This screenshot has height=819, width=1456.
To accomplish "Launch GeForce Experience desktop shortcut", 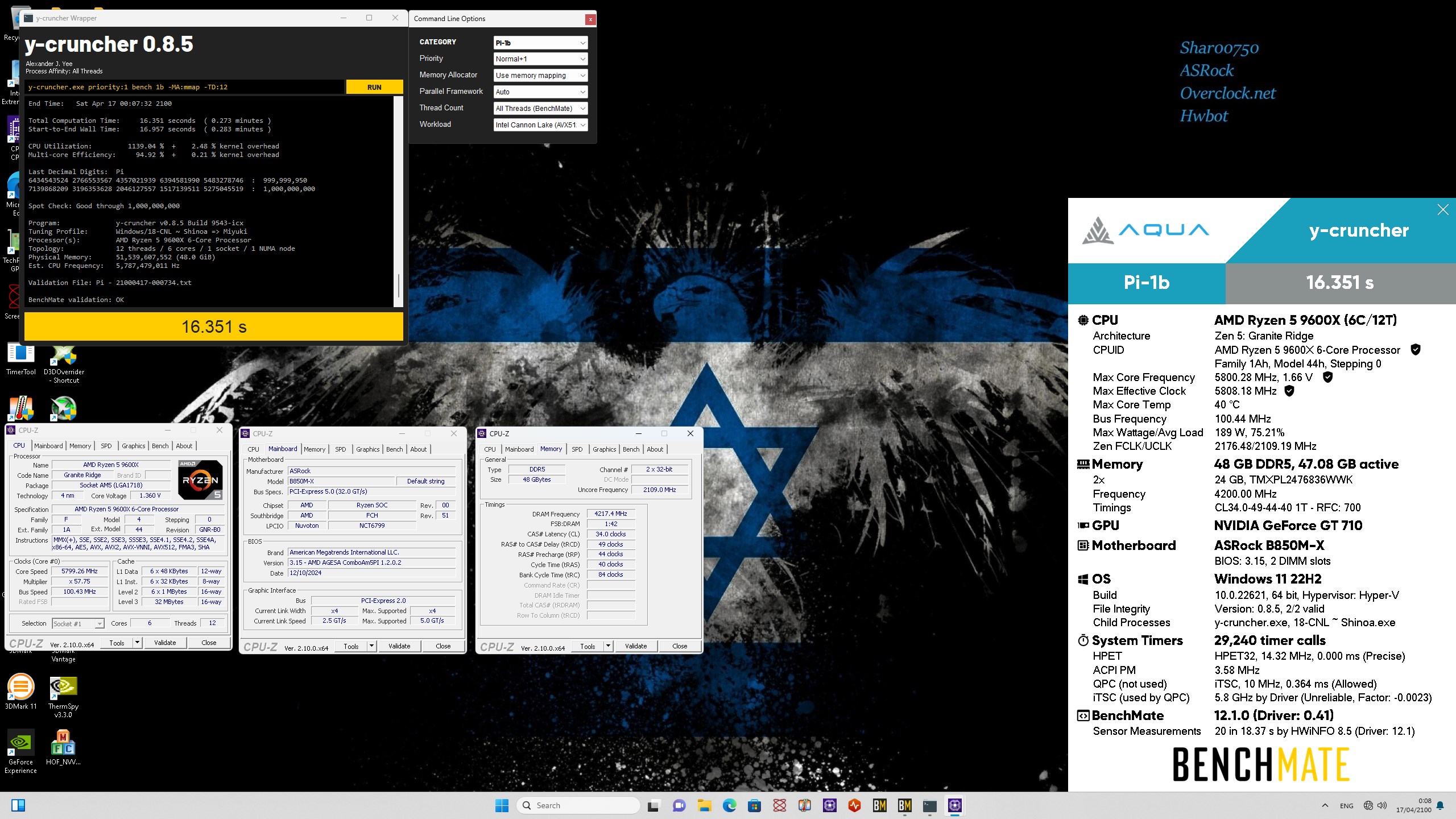I will [x=20, y=752].
